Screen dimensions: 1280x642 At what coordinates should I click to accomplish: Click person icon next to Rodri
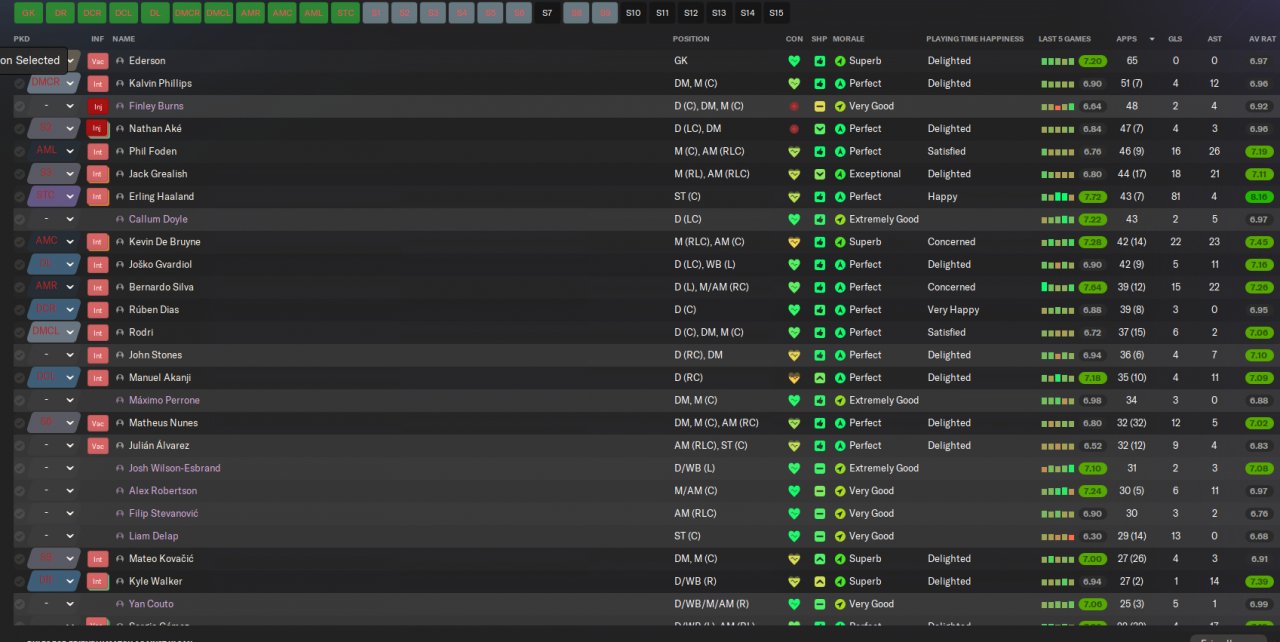click(x=120, y=333)
